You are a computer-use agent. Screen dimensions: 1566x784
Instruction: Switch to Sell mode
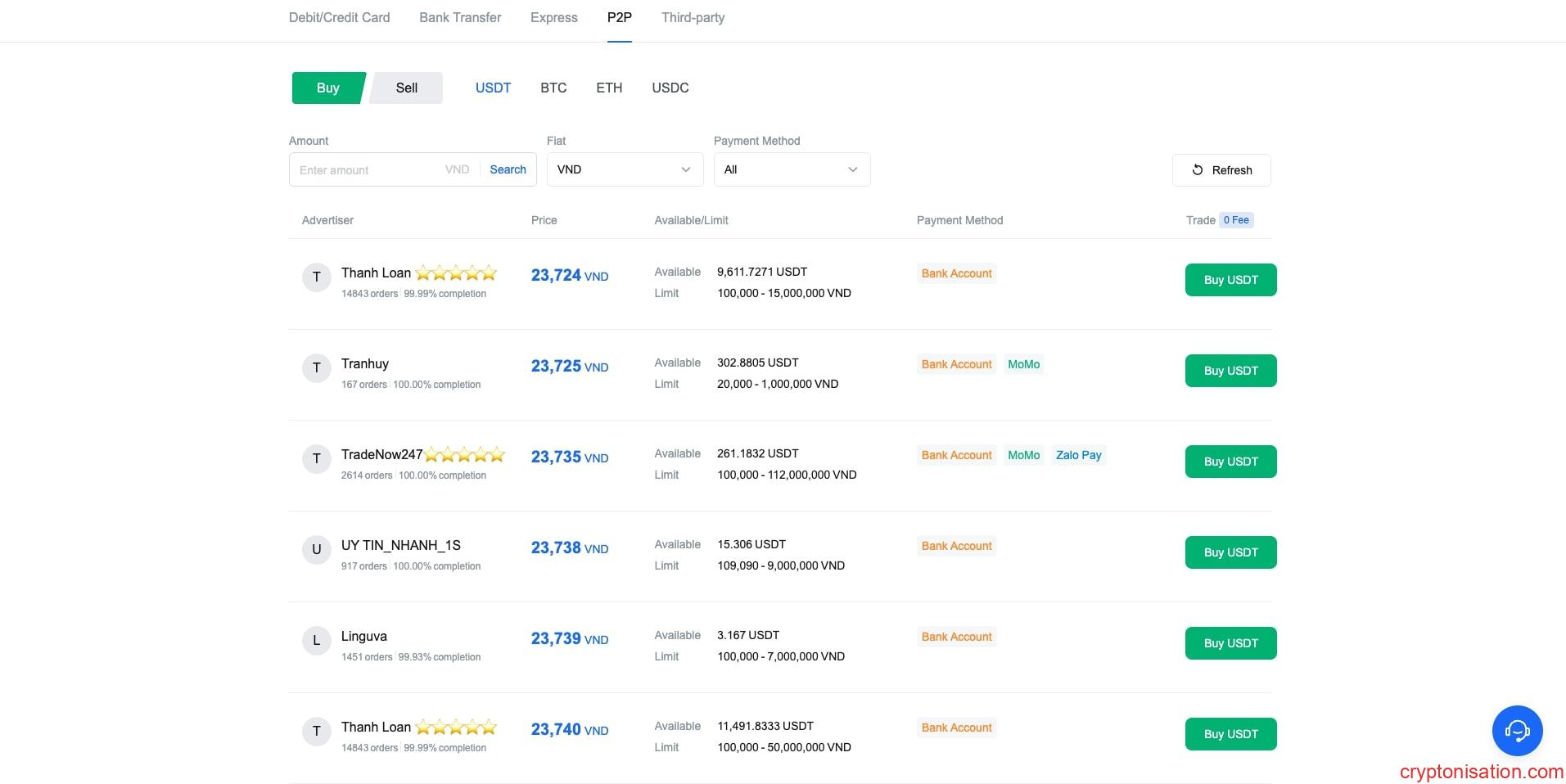(407, 88)
